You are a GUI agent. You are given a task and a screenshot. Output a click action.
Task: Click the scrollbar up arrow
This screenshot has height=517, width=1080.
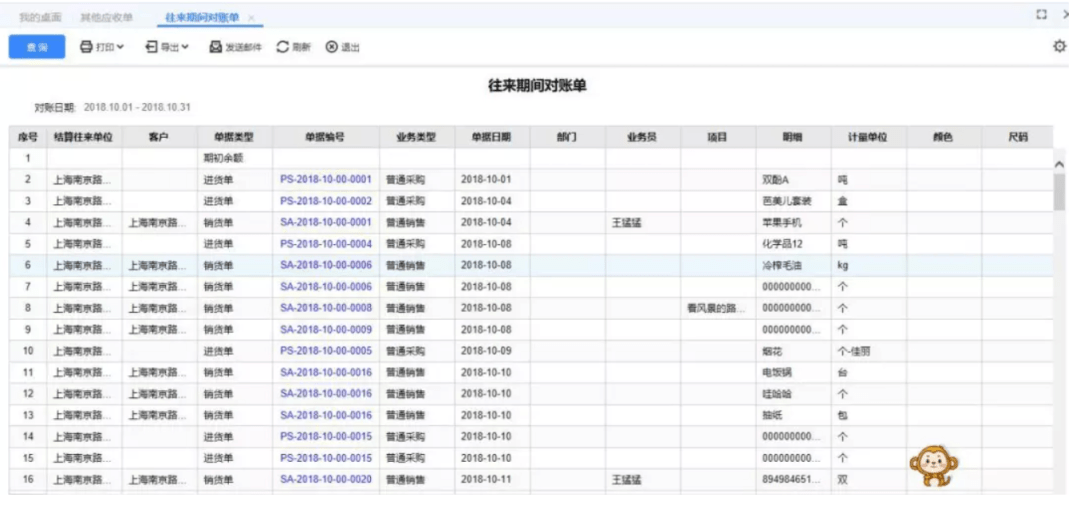point(1060,164)
